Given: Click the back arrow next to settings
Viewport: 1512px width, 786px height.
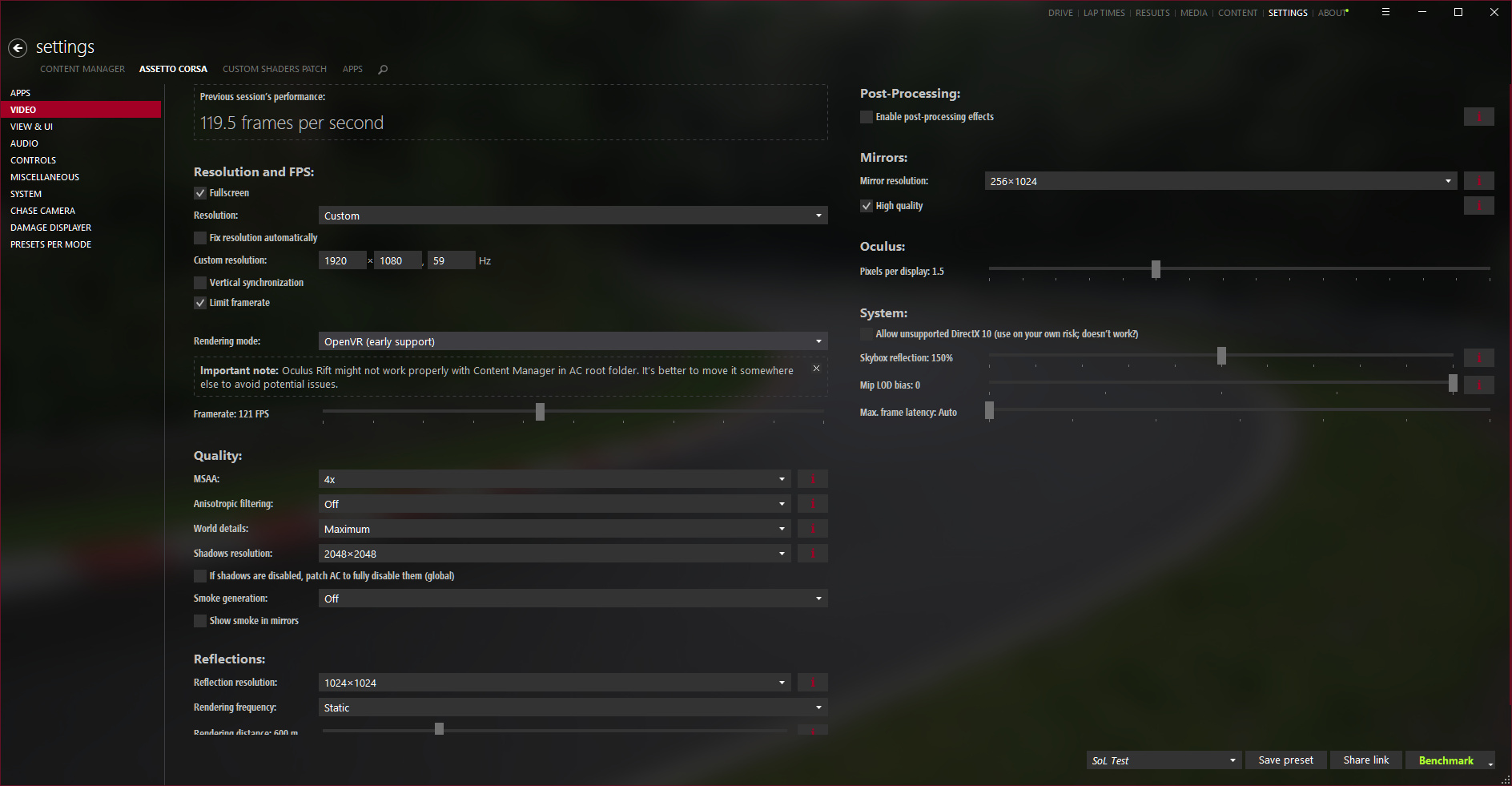Looking at the screenshot, I should [x=18, y=48].
